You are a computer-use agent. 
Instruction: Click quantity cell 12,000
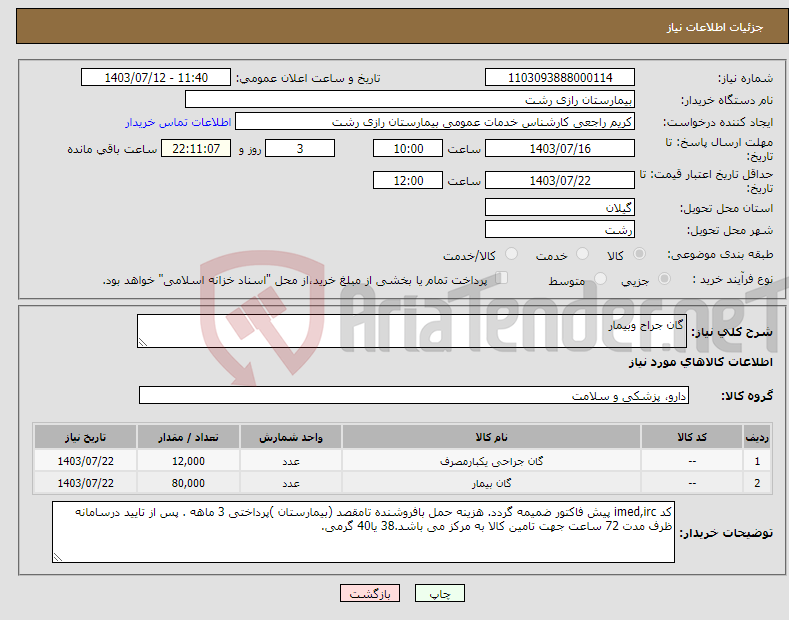(x=188, y=461)
